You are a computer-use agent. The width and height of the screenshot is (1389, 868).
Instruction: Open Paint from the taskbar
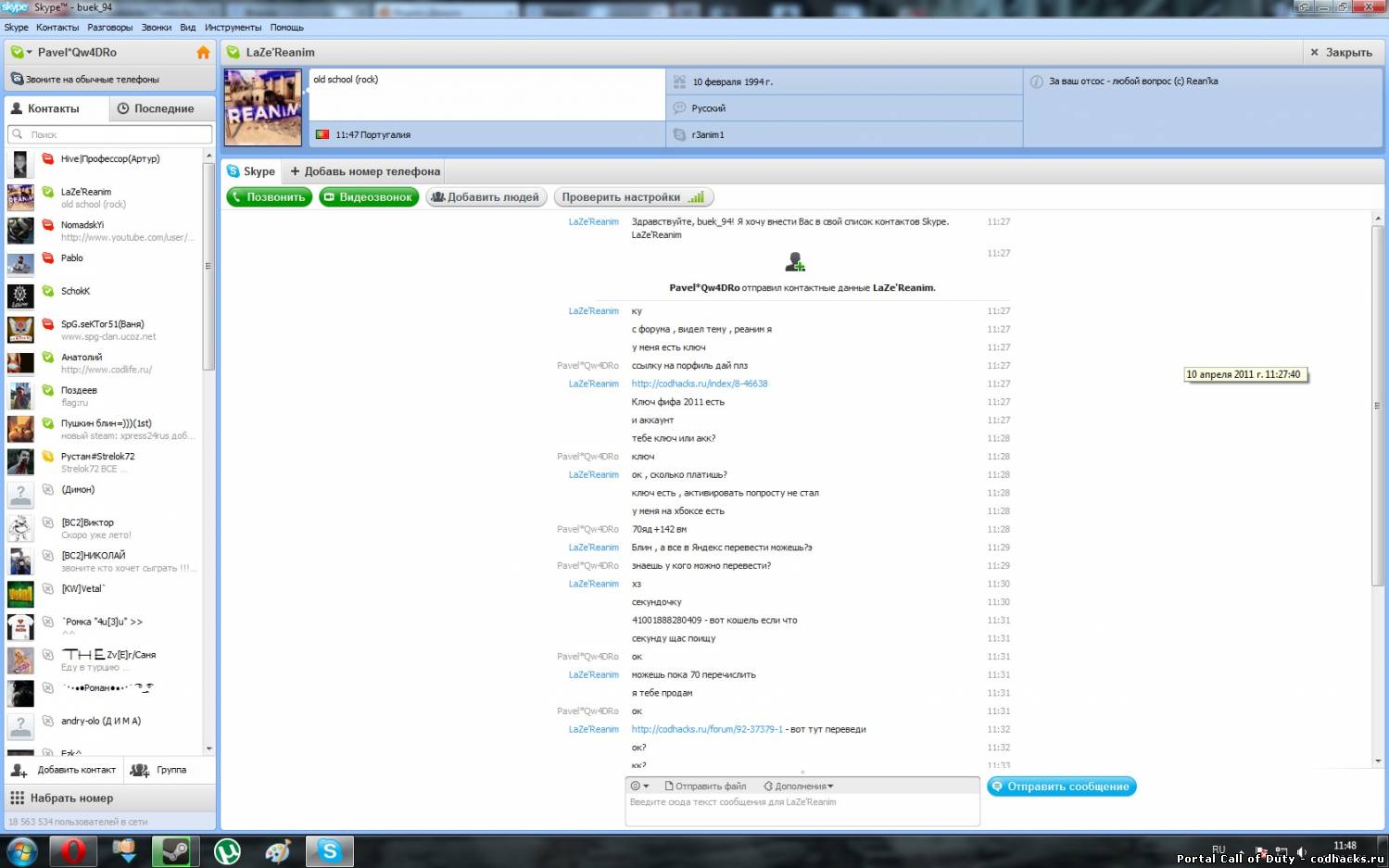coord(278,851)
